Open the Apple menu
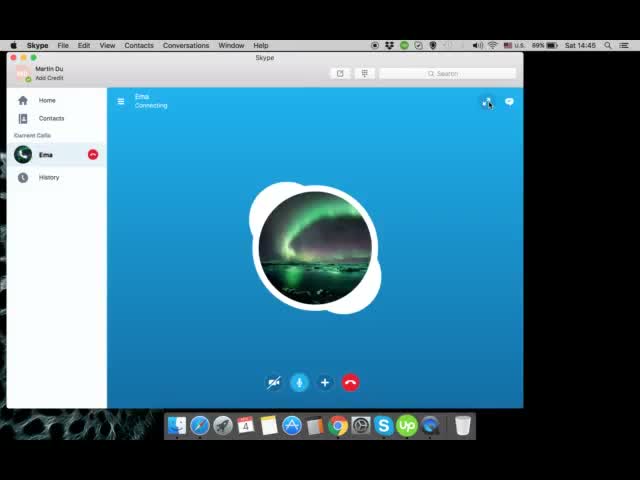Image resolution: width=640 pixels, height=480 pixels. pyautogui.click(x=13, y=45)
